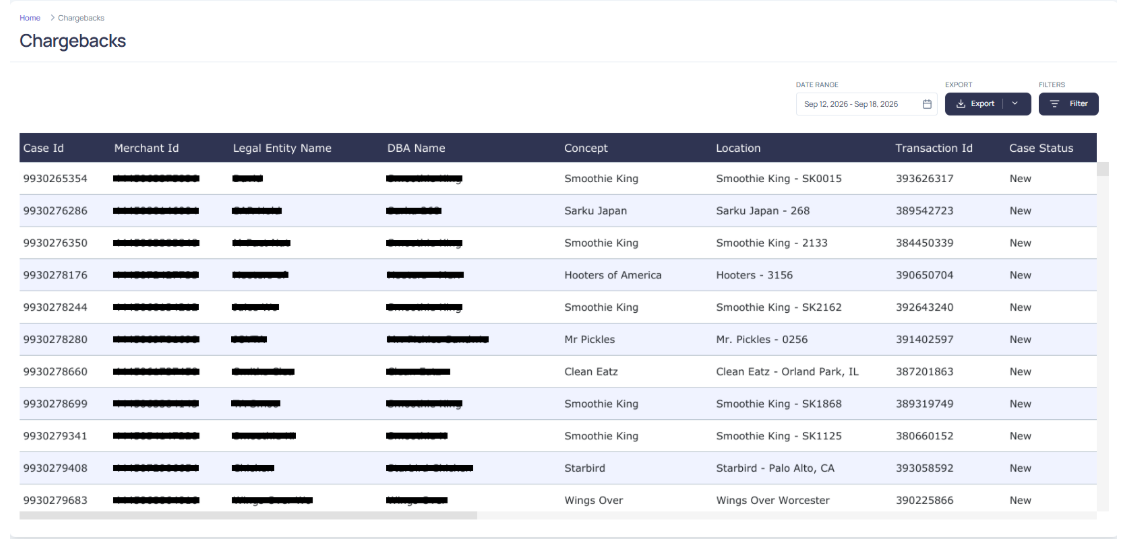Click the vertical scrollbar beside the table
Viewport: 1127px width, 542px height.
pyautogui.click(x=1103, y=169)
